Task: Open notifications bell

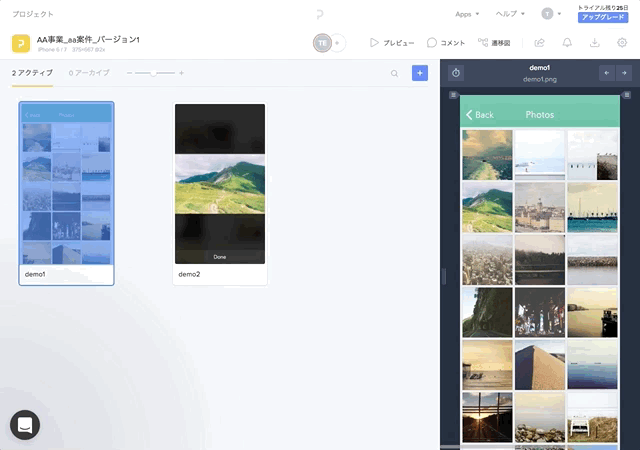Action: pos(567,42)
